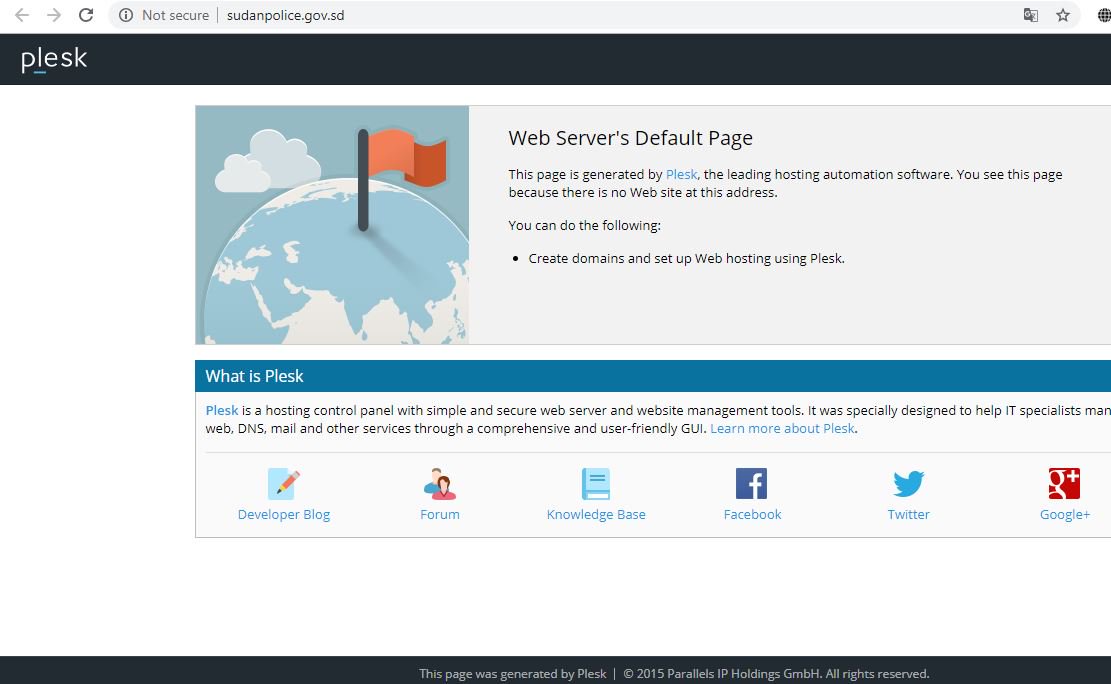Bookmark this page with star icon
The height and width of the screenshot is (684, 1111).
point(1063,15)
